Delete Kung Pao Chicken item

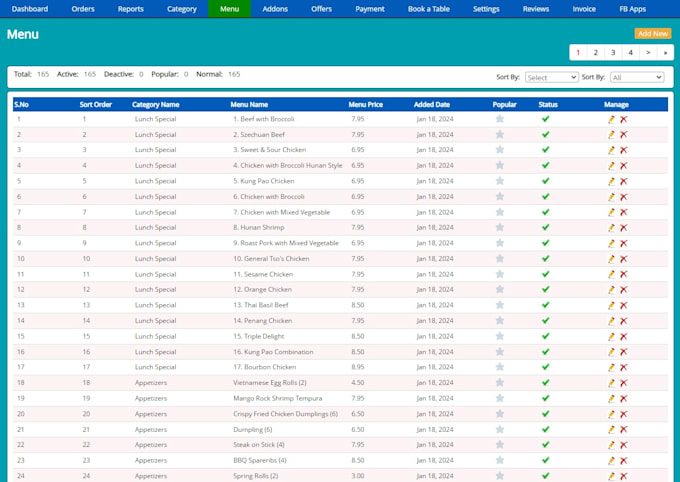(624, 181)
